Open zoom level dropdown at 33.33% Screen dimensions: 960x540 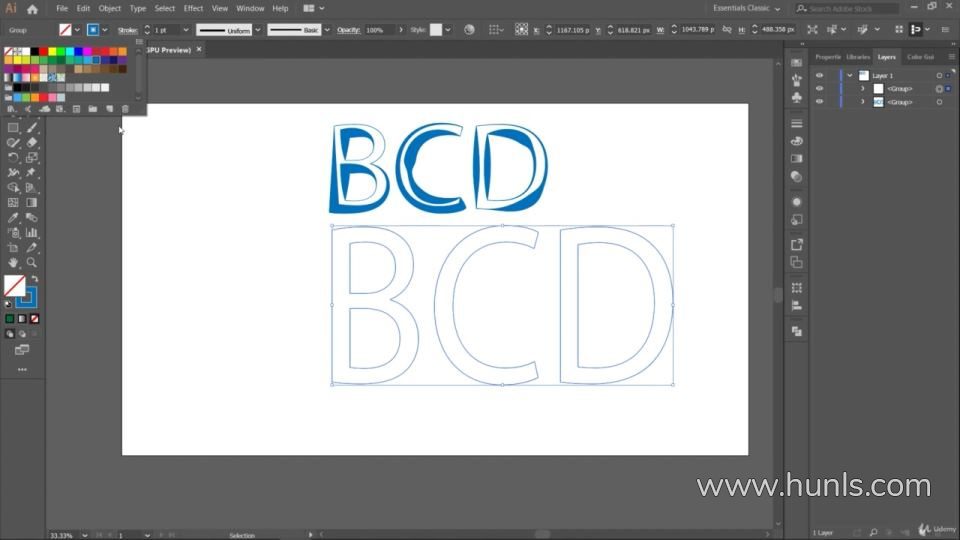[x=84, y=536]
